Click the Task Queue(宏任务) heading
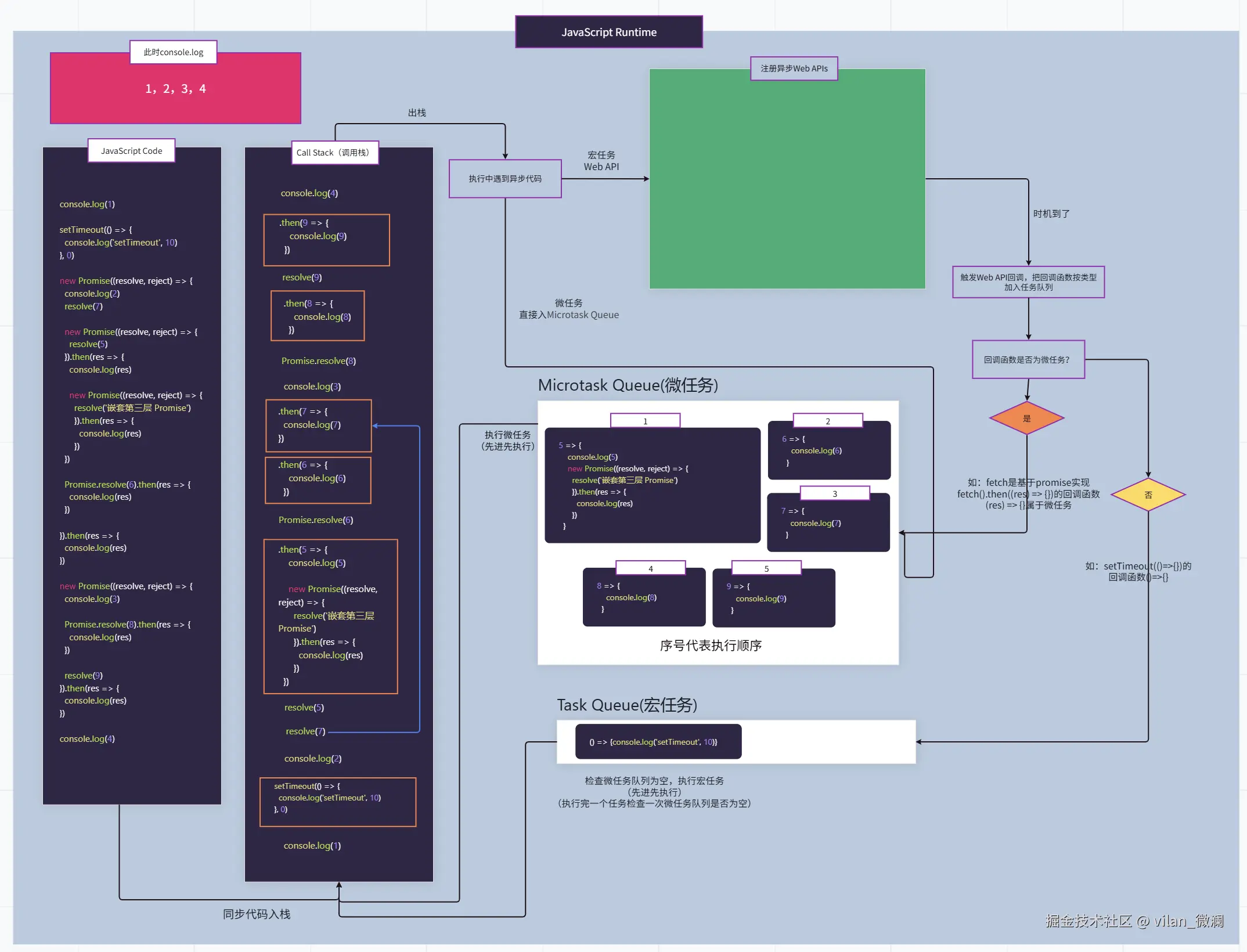This screenshot has height=952, width=1247. [x=626, y=705]
